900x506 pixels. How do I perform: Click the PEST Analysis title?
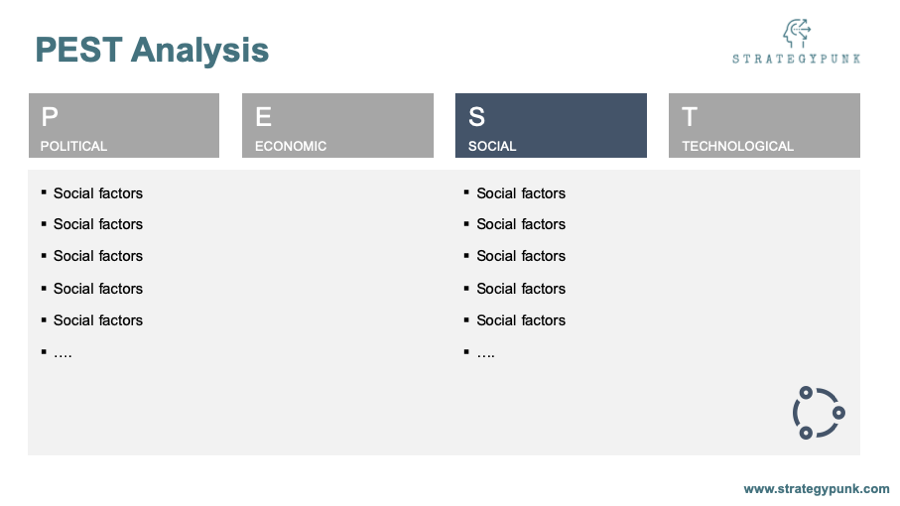click(152, 50)
